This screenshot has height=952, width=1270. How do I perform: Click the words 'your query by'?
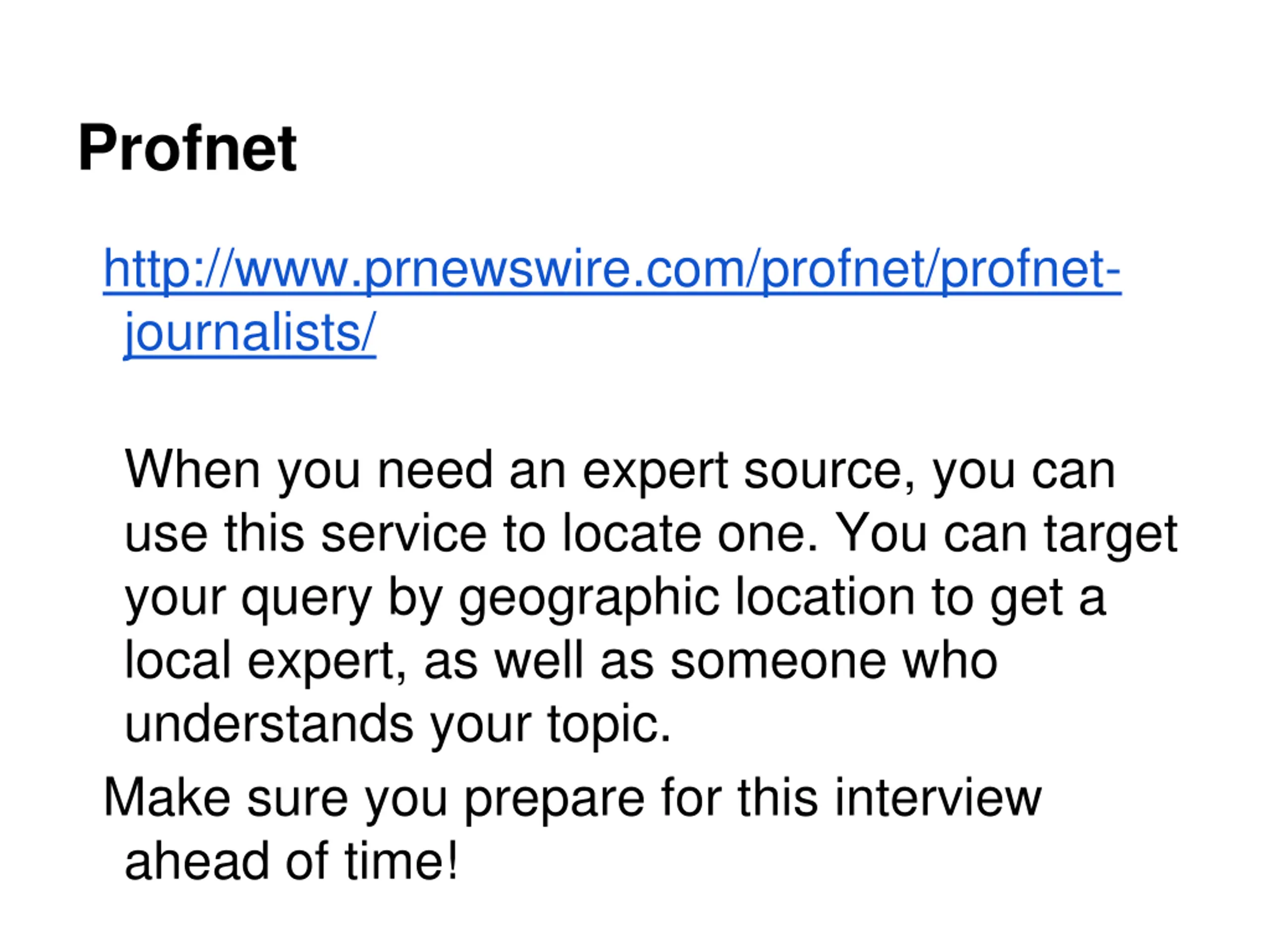(284, 598)
